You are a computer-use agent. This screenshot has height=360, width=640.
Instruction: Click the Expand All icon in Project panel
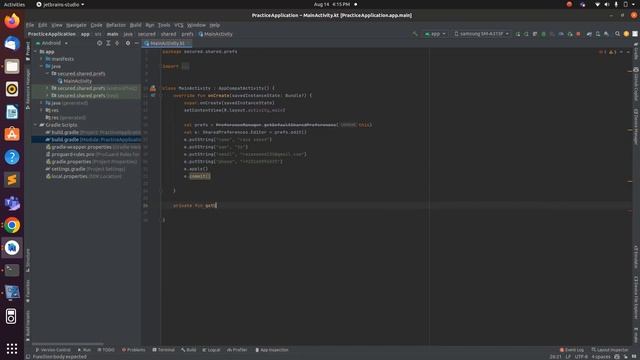(108, 43)
